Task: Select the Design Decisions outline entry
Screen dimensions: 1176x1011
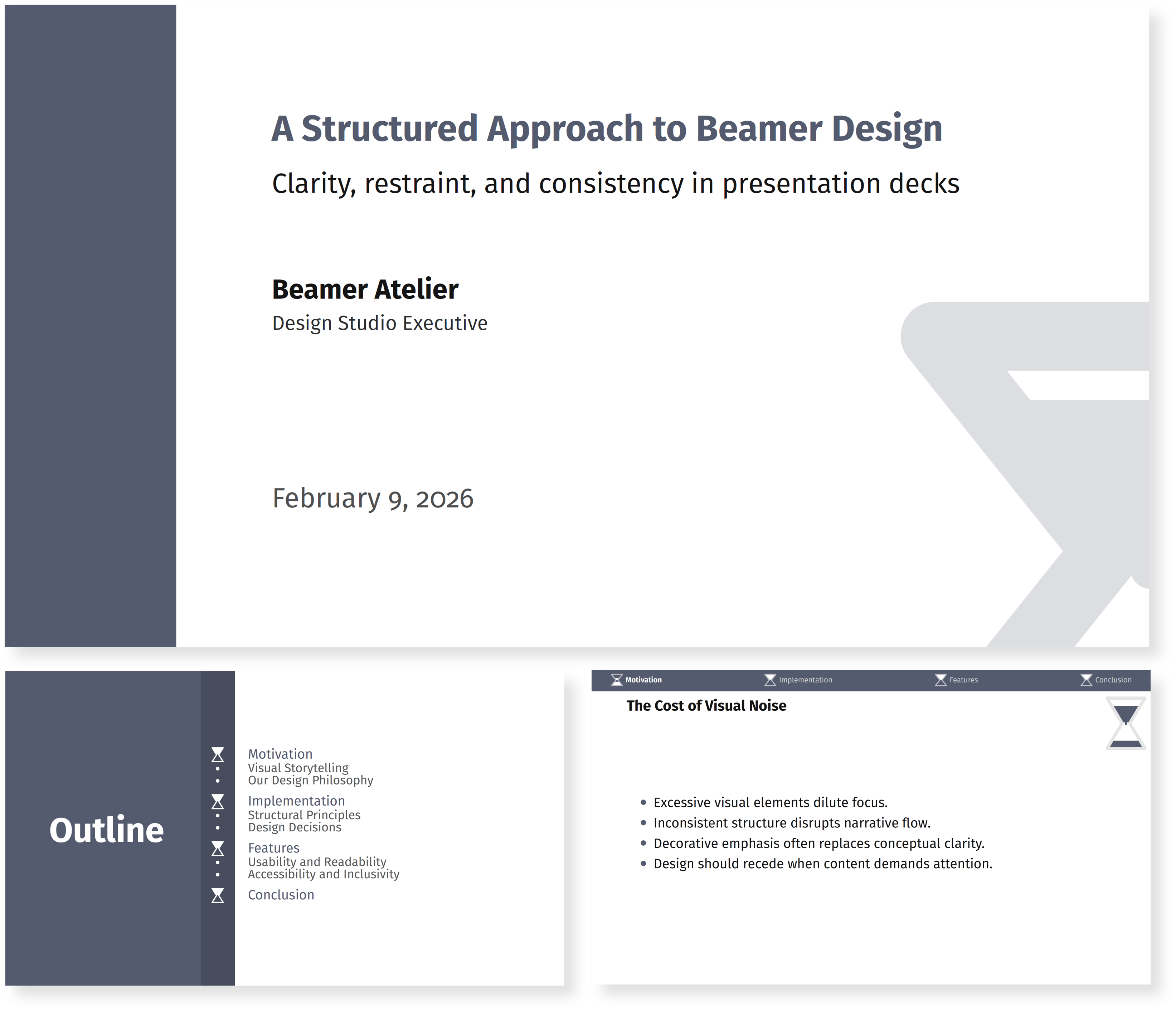Action: pos(295,827)
